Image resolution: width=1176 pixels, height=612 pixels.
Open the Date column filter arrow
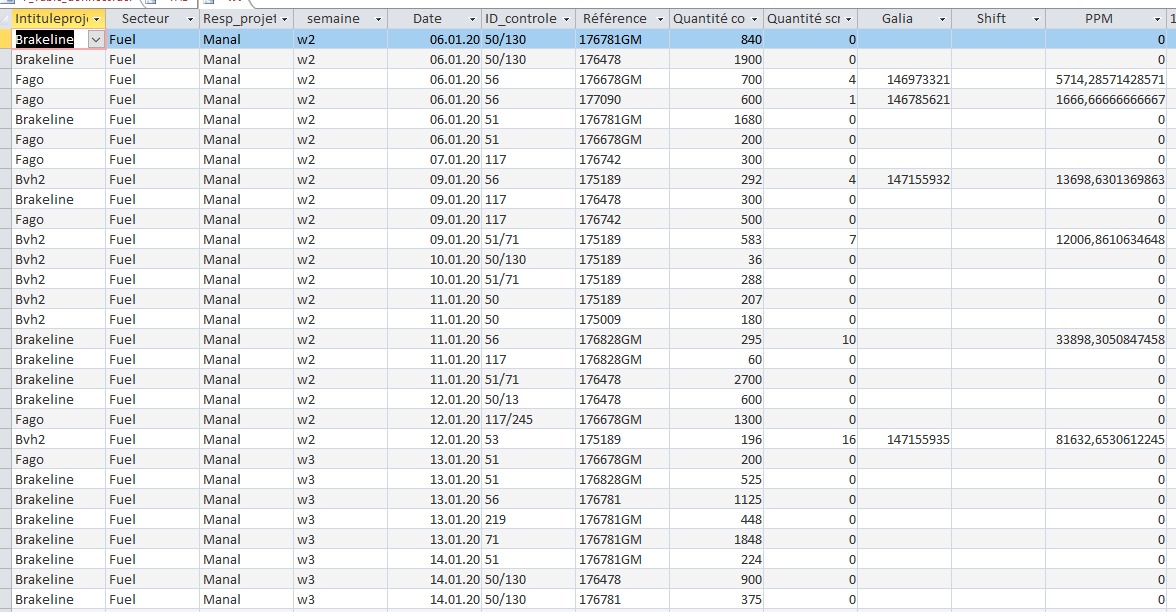click(472, 19)
